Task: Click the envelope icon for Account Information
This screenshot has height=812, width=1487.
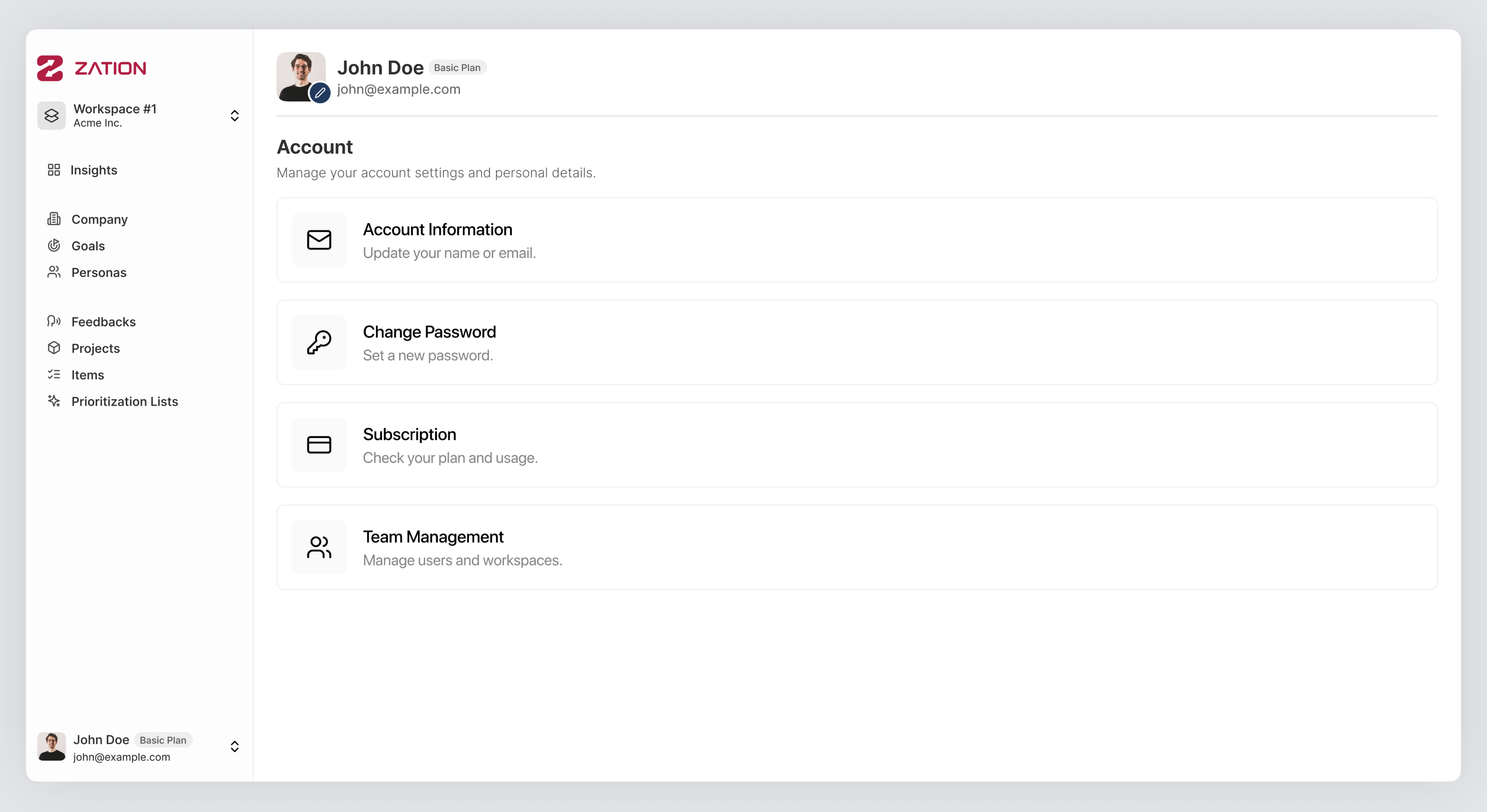Action: point(319,239)
